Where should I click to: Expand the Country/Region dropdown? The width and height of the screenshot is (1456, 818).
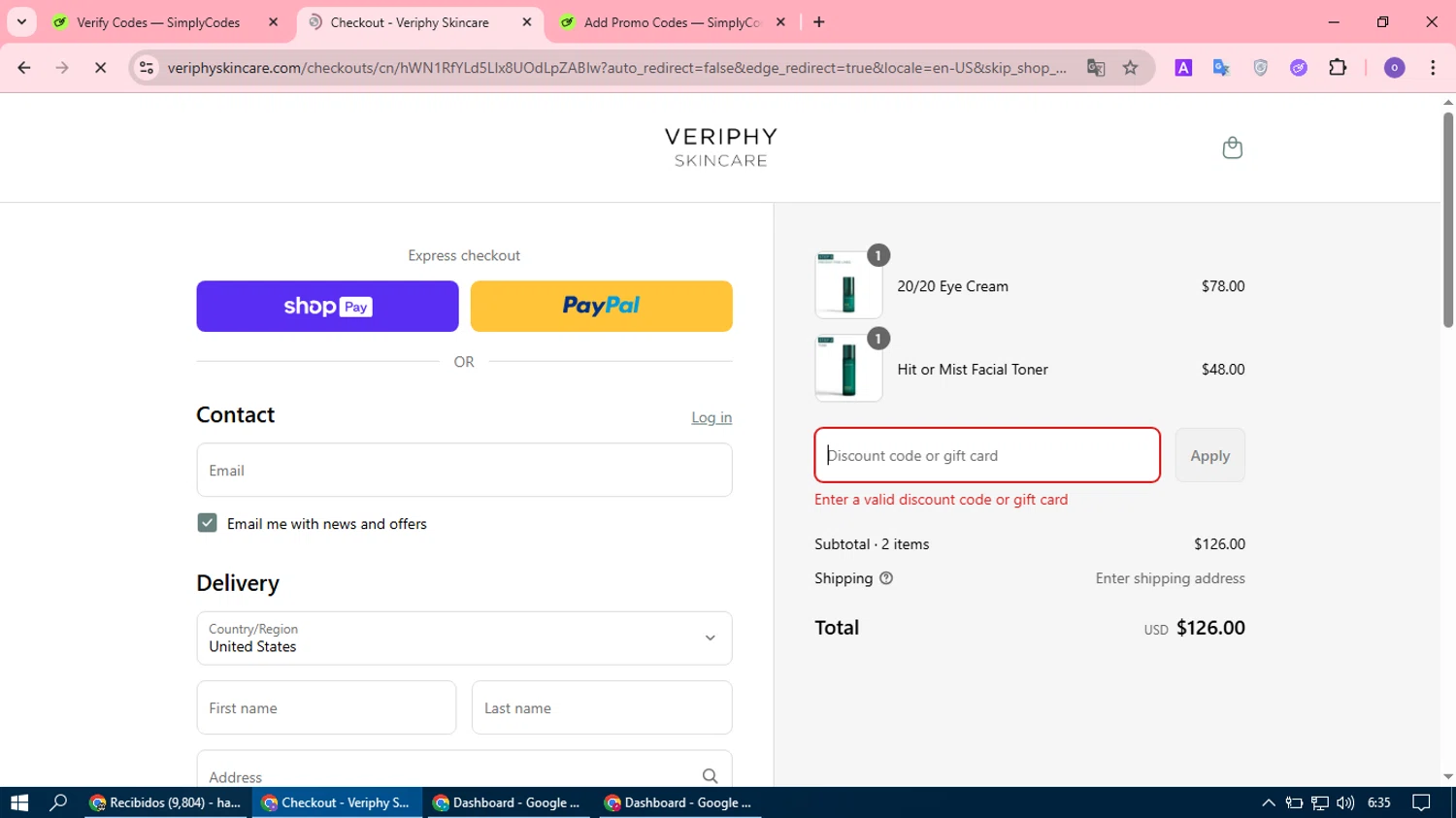click(x=464, y=638)
